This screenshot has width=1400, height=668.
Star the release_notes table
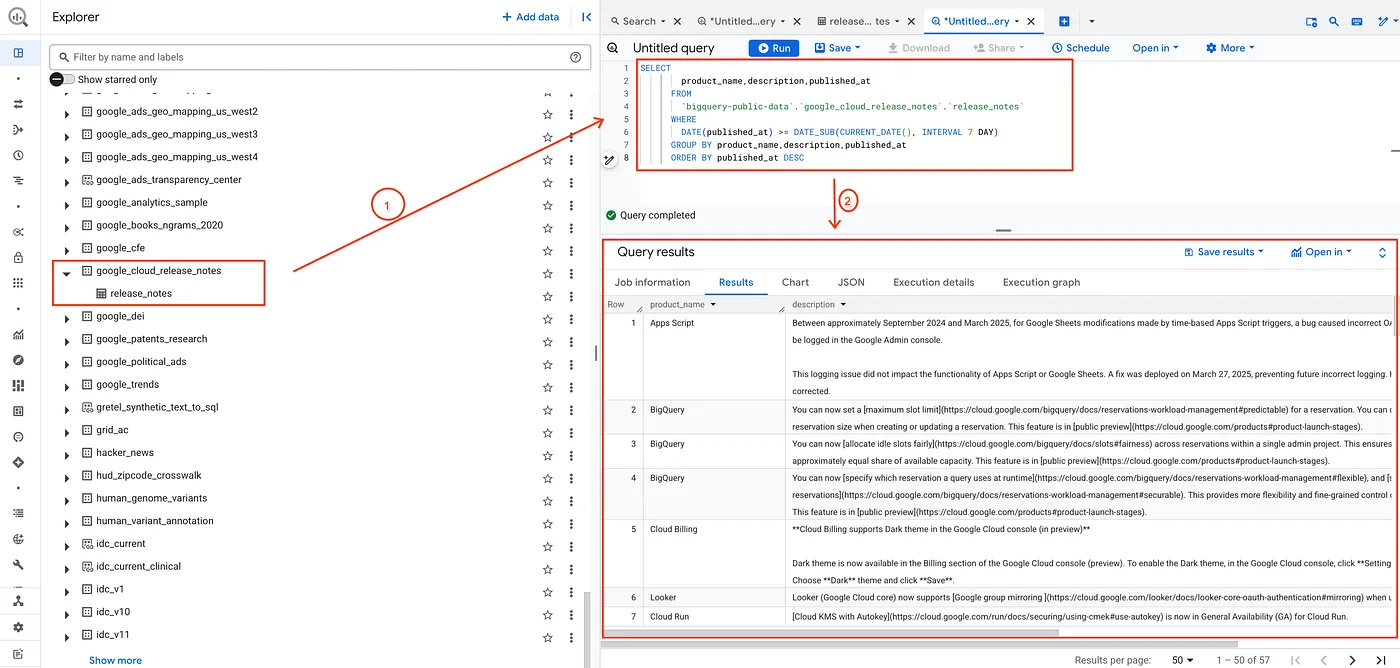pos(547,294)
